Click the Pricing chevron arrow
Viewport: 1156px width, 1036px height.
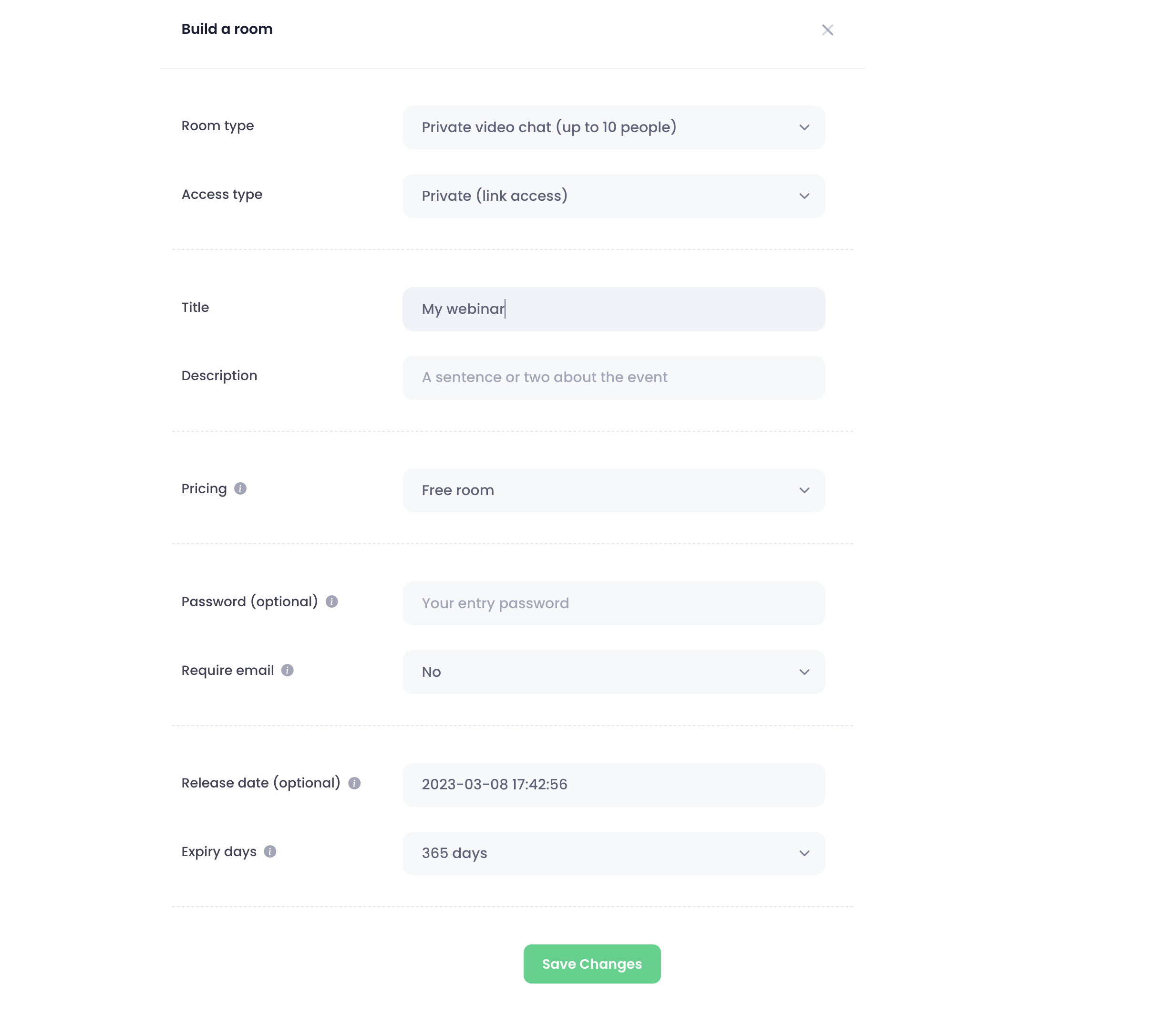pos(804,490)
